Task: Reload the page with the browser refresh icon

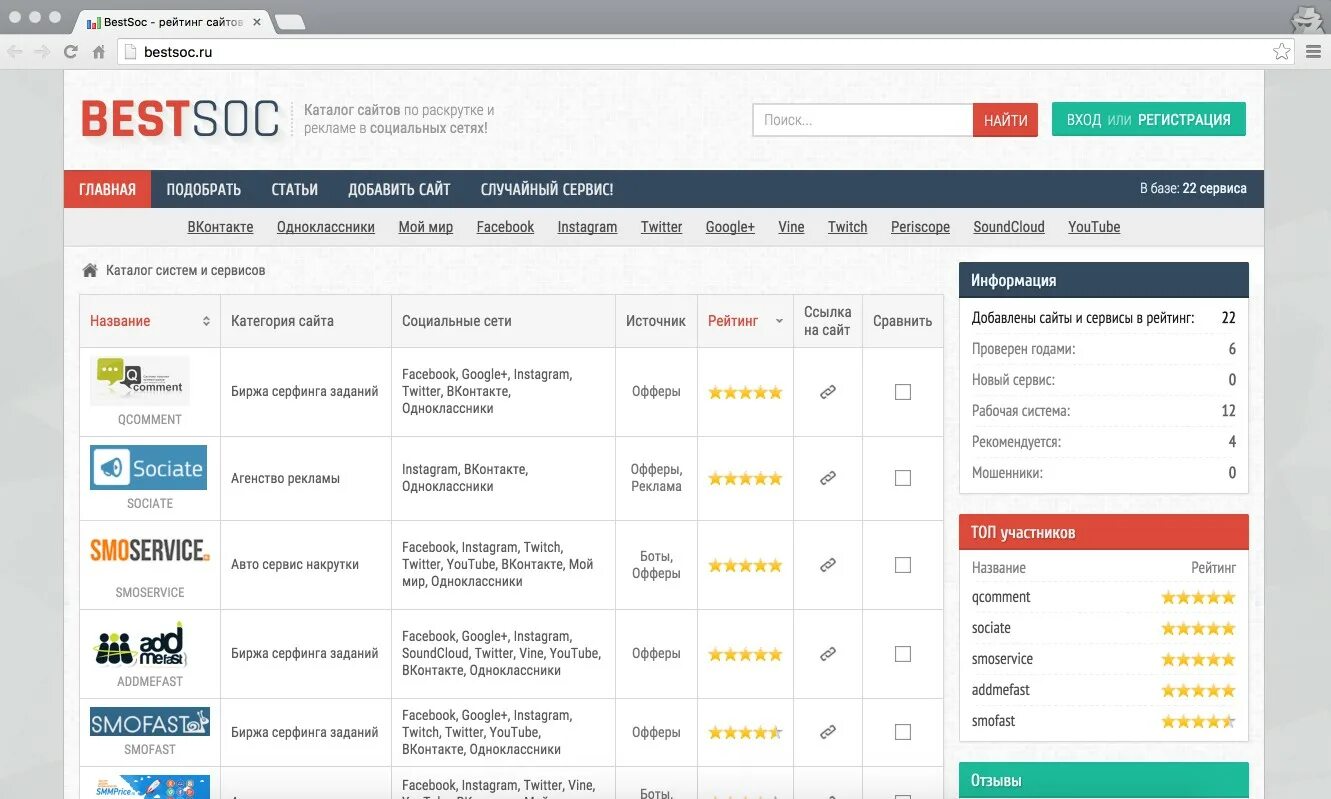Action: tap(70, 52)
